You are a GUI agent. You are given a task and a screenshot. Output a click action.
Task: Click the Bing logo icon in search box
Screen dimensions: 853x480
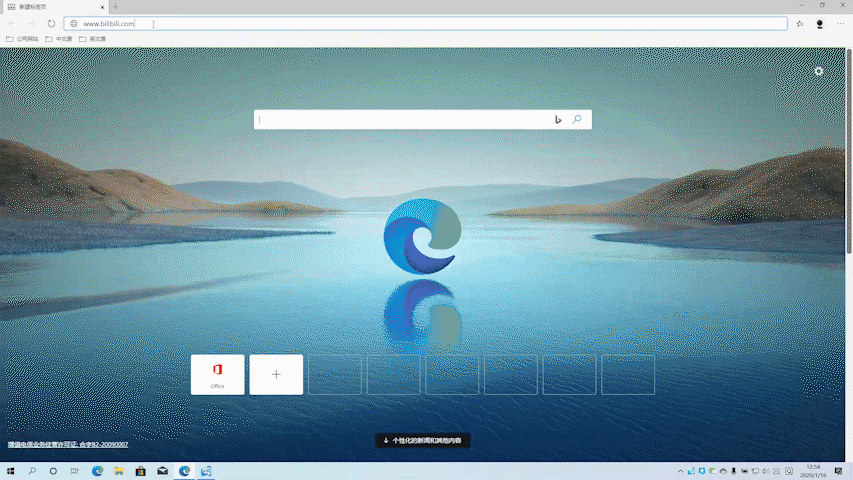558,120
